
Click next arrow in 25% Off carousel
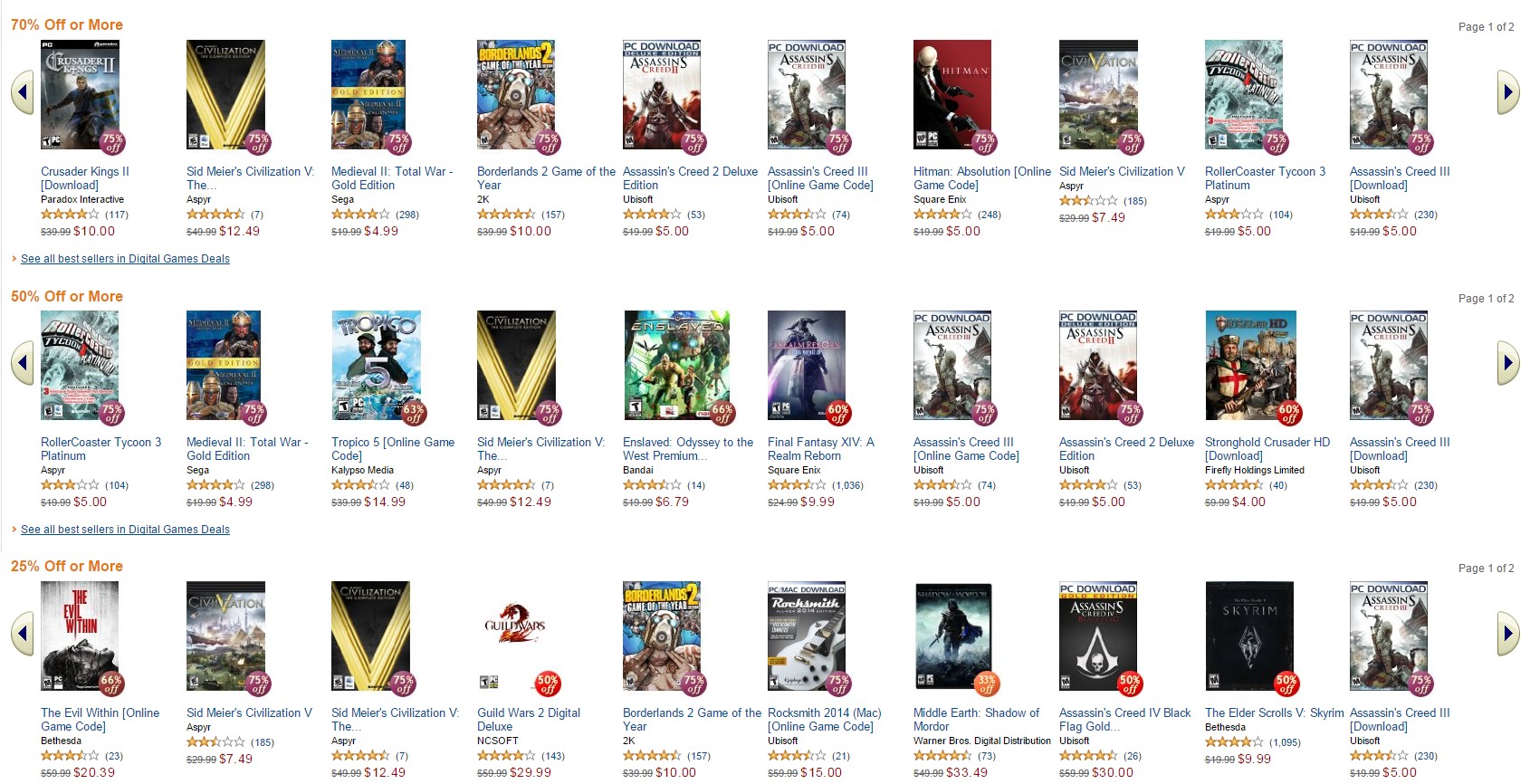point(1507,634)
